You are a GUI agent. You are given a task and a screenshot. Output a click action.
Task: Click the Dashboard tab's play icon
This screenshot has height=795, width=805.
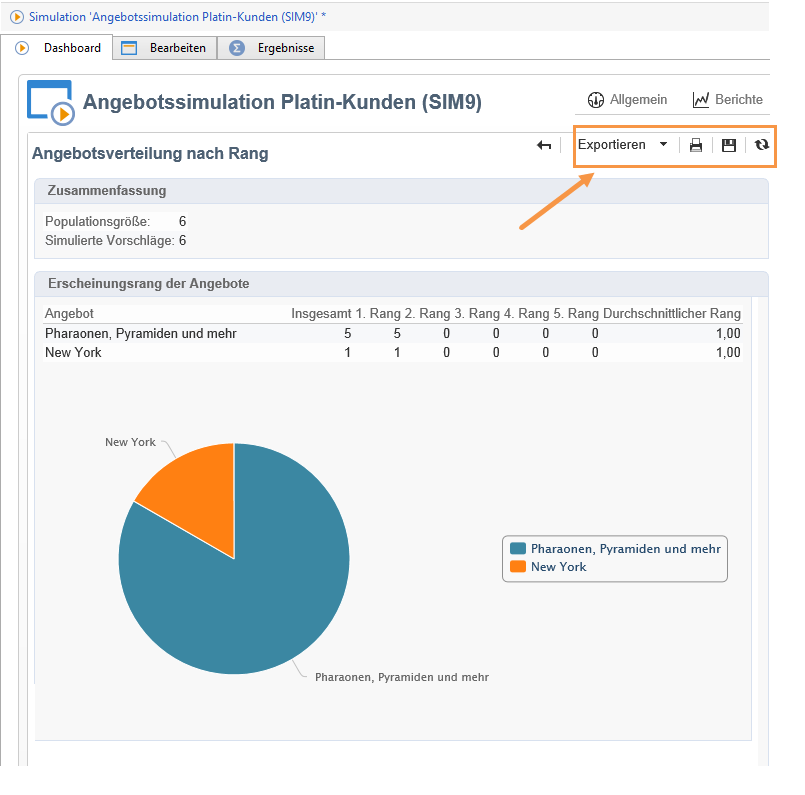tap(22, 48)
